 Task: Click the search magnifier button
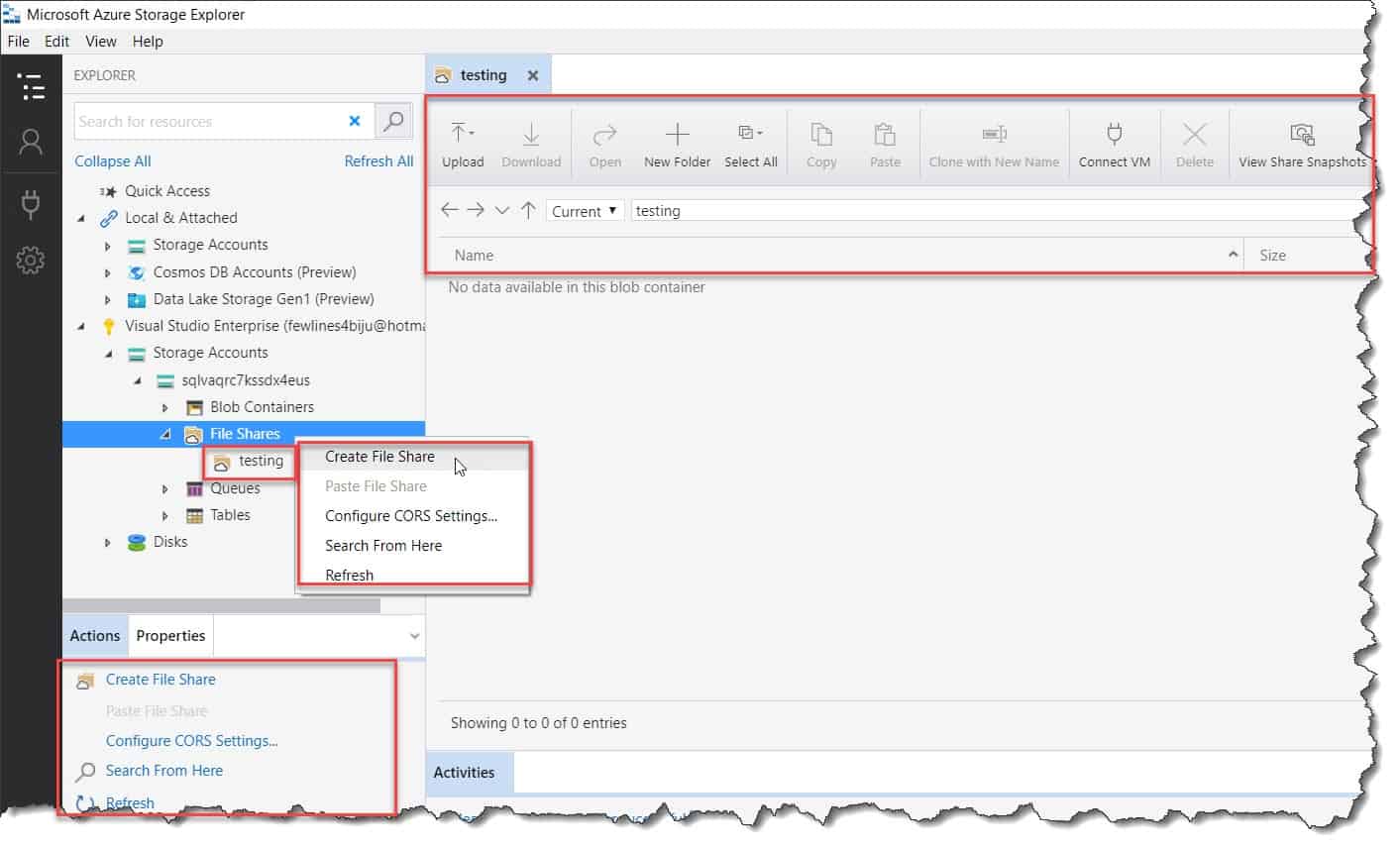click(x=393, y=121)
